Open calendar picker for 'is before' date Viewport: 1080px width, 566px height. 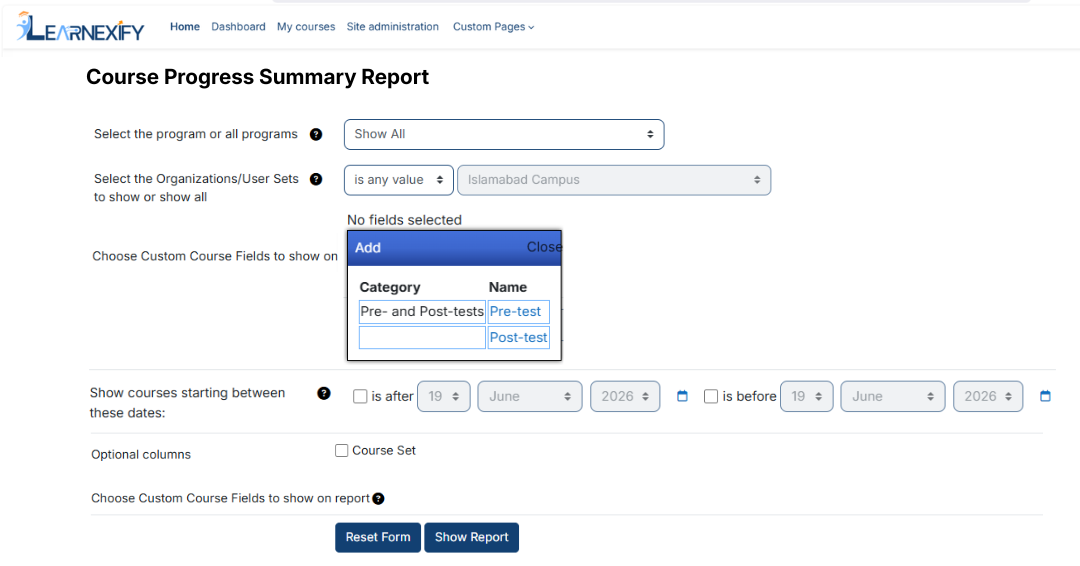[x=1045, y=396]
